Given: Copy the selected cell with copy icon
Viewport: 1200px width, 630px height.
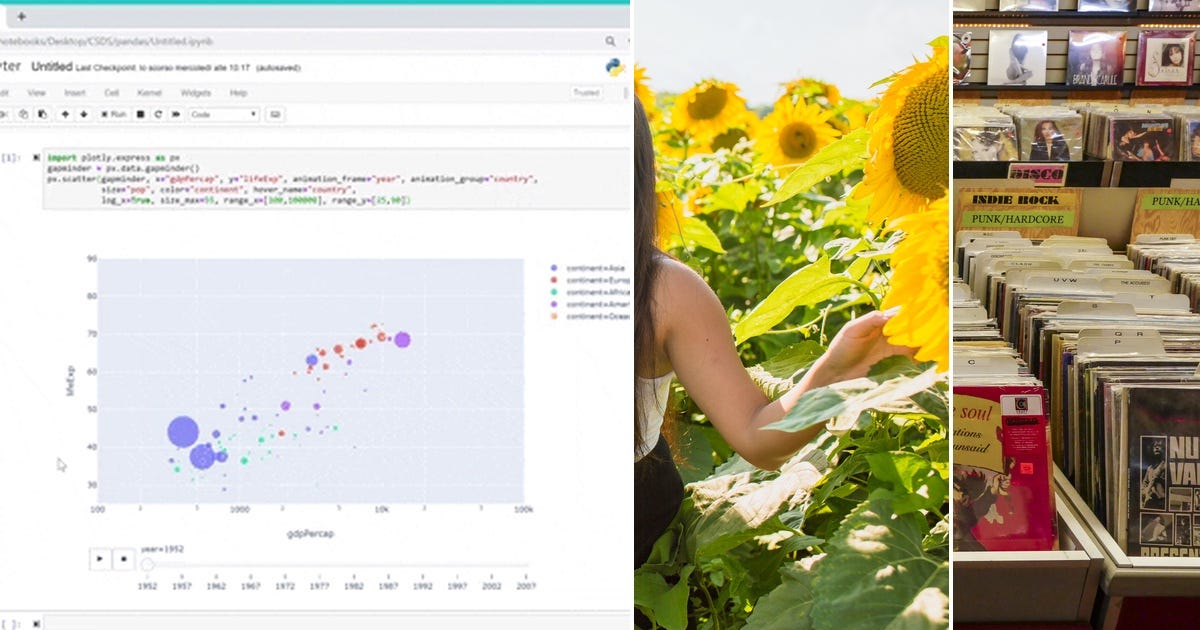Looking at the screenshot, I should click(x=23, y=114).
